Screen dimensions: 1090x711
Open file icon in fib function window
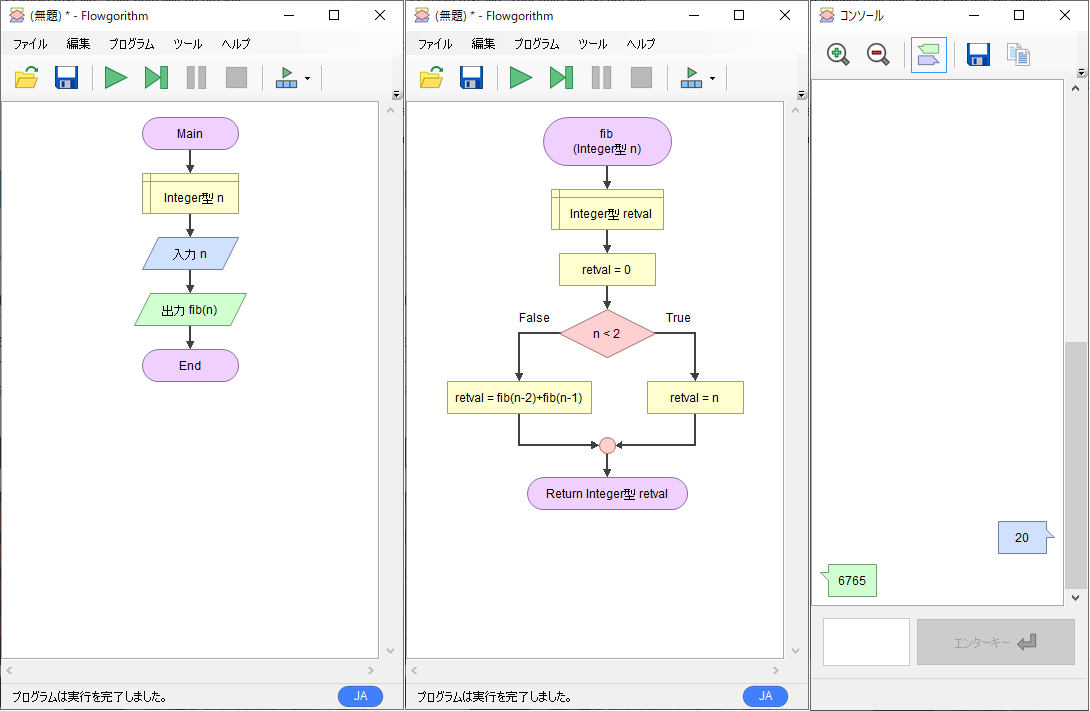click(432, 78)
